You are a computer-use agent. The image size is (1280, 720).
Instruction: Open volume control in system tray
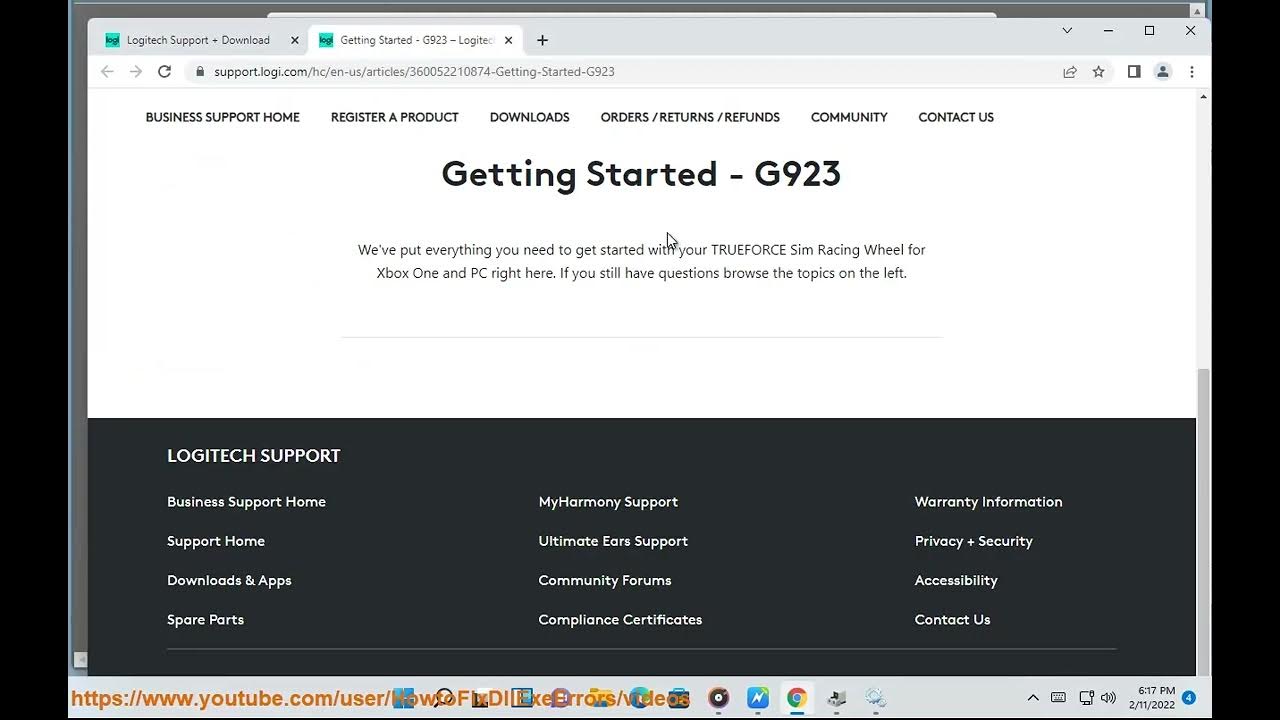click(x=1108, y=698)
